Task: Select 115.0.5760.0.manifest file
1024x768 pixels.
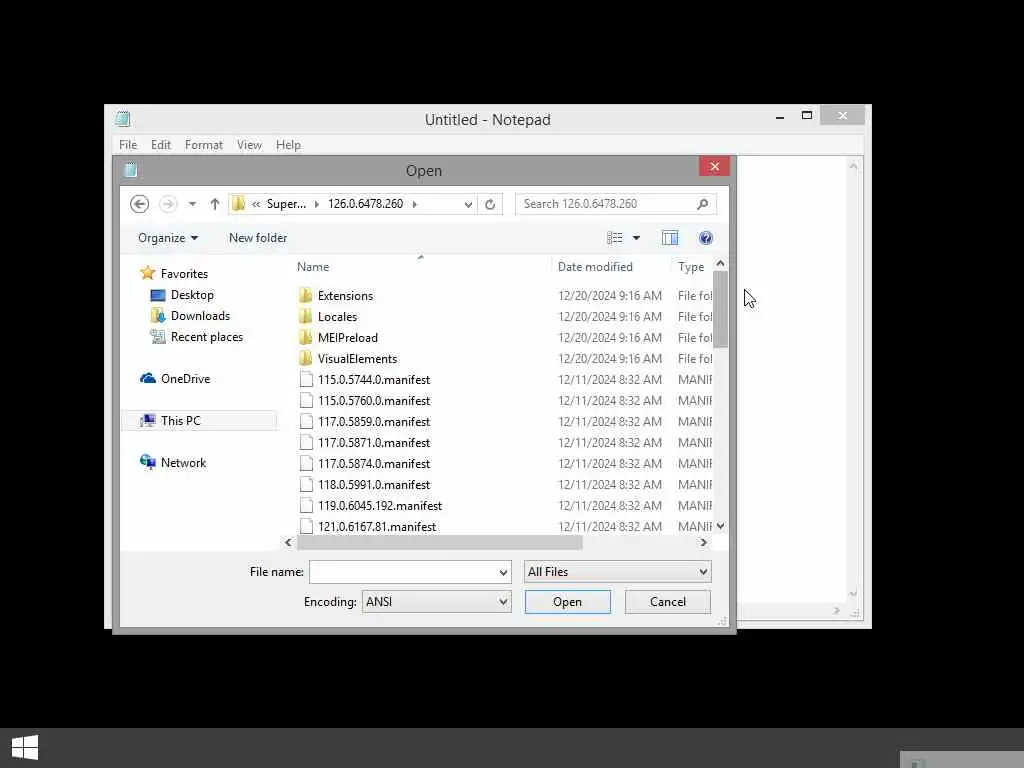Action: point(374,400)
